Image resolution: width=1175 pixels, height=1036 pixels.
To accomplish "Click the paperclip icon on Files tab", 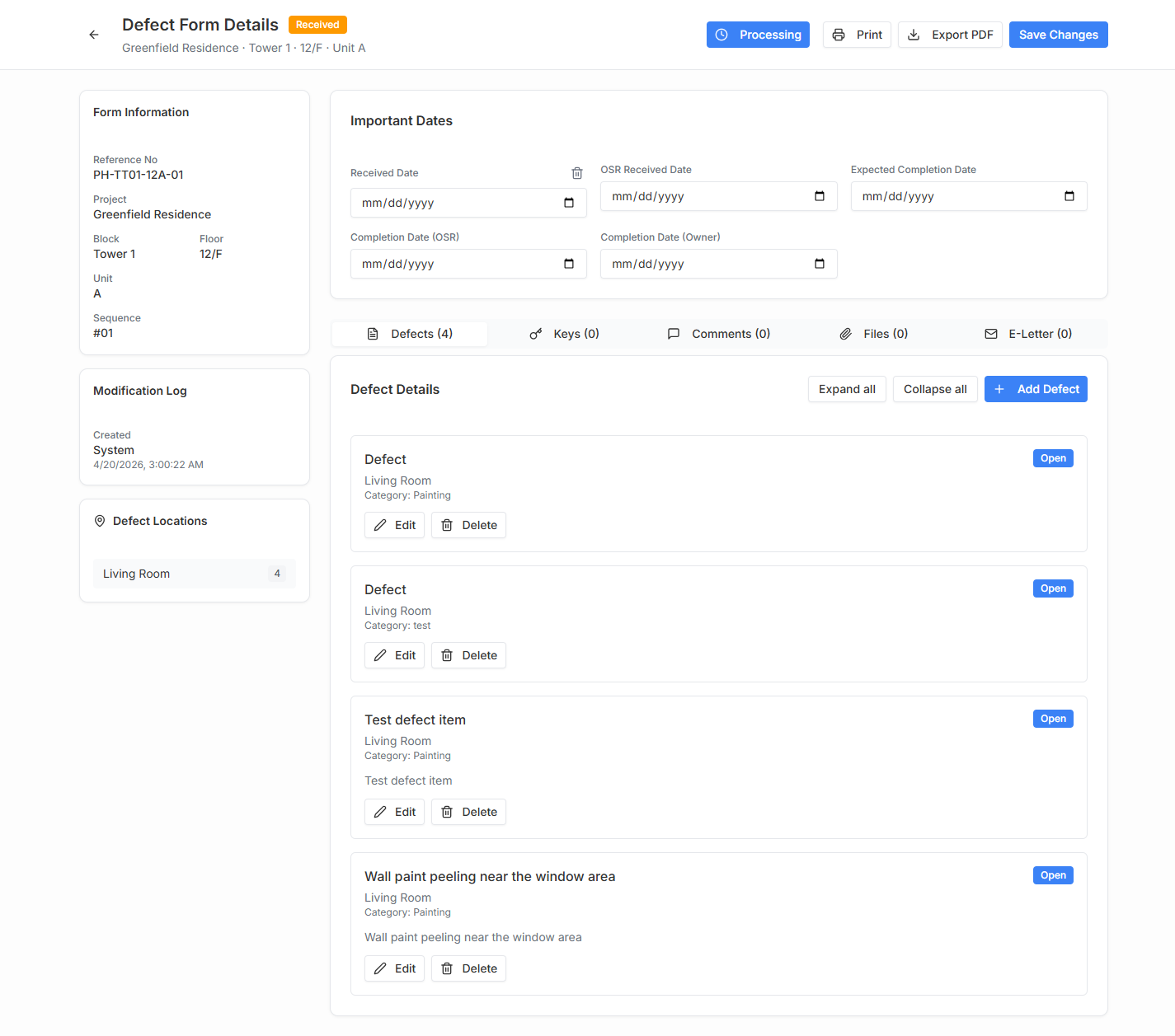I will [x=846, y=334].
